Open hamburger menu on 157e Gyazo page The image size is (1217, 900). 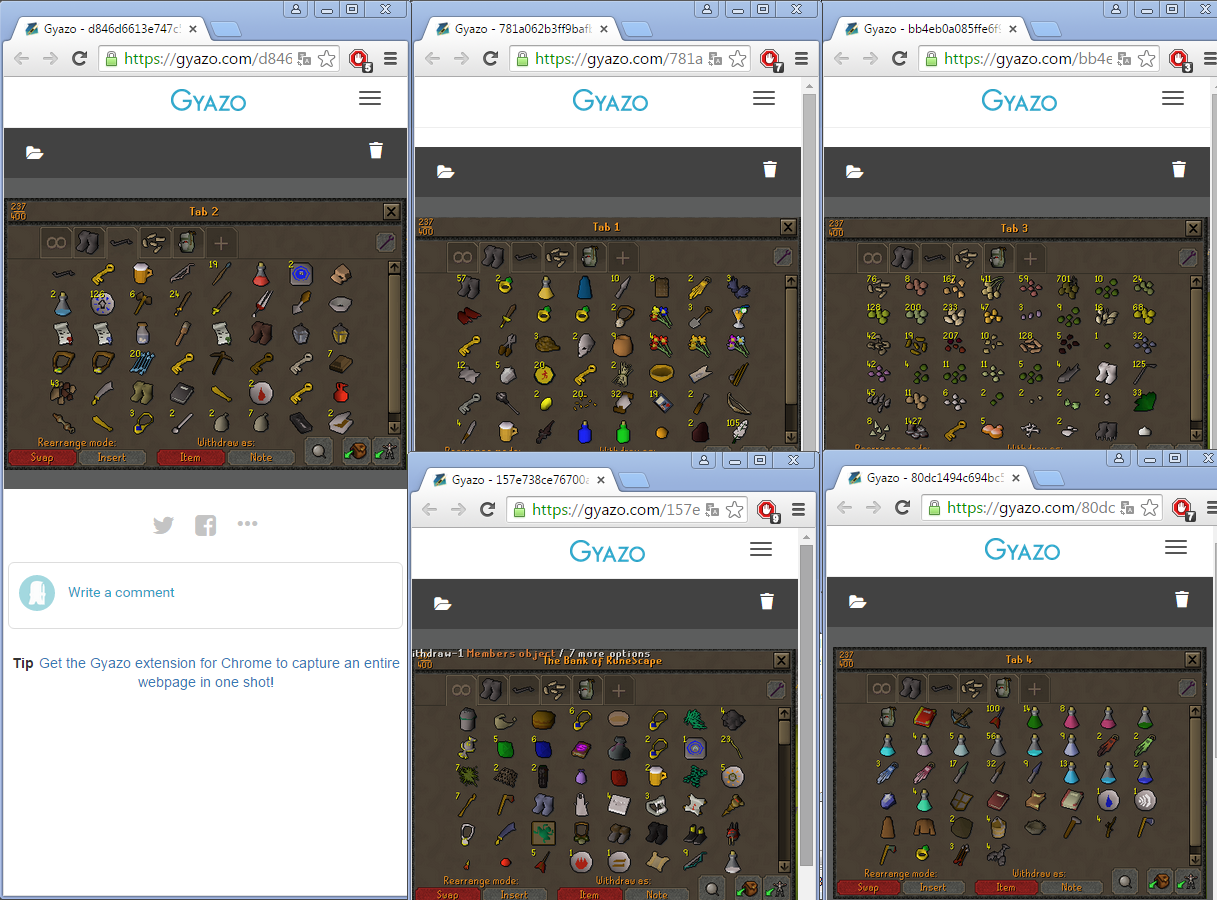(761, 549)
